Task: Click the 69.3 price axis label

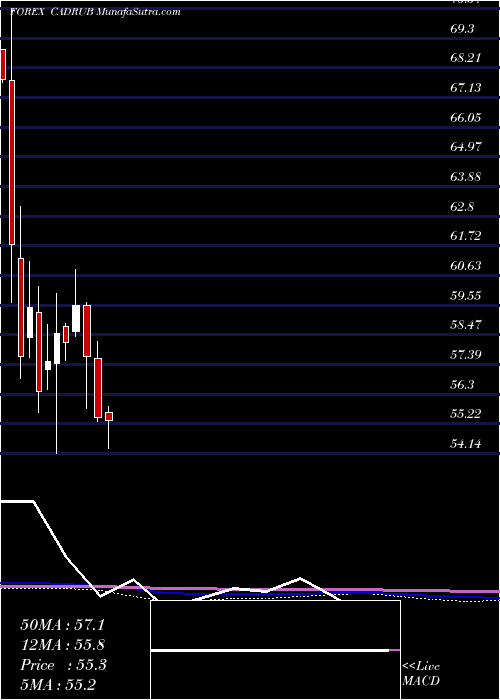Action: click(462, 29)
